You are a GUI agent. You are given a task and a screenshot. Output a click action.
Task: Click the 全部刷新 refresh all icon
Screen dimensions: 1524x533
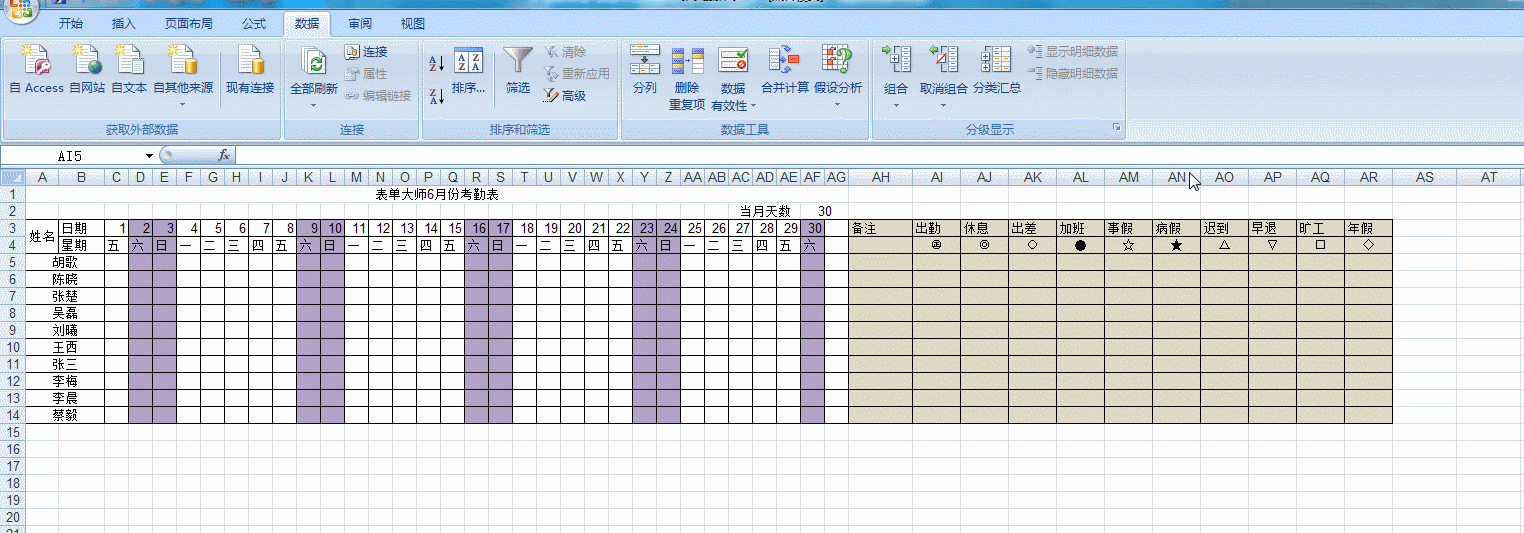coord(314,62)
